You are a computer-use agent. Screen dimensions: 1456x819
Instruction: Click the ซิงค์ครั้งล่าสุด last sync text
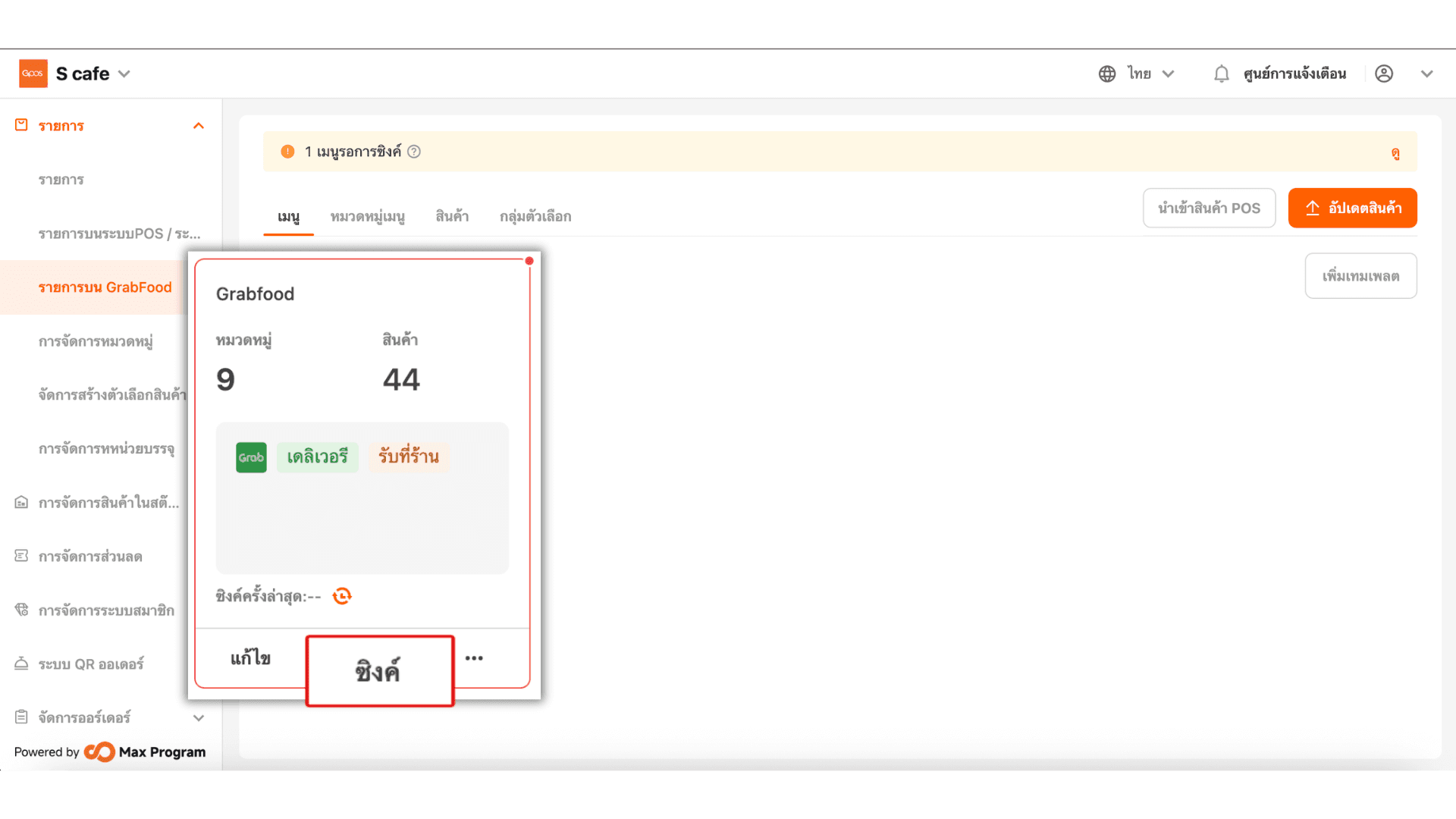pyautogui.click(x=268, y=597)
